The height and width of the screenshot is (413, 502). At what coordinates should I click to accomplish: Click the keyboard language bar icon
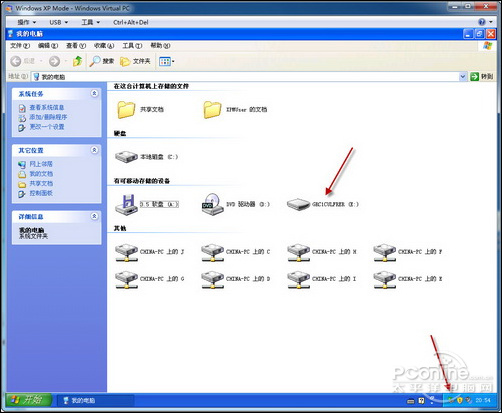pyautogui.click(x=411, y=401)
